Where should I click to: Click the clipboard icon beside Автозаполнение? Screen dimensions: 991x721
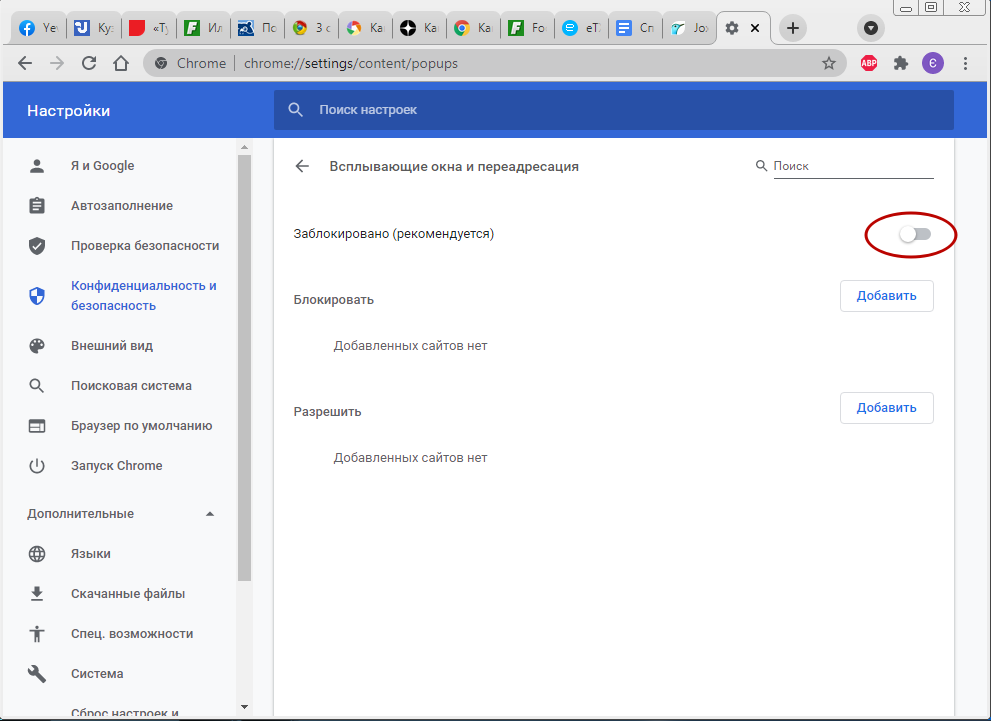click(37, 205)
